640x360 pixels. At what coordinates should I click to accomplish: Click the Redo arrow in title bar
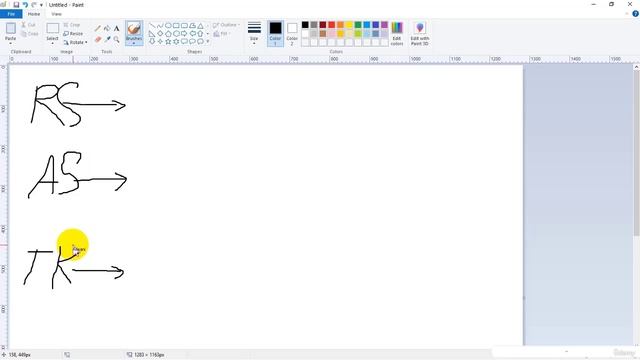point(34,5)
